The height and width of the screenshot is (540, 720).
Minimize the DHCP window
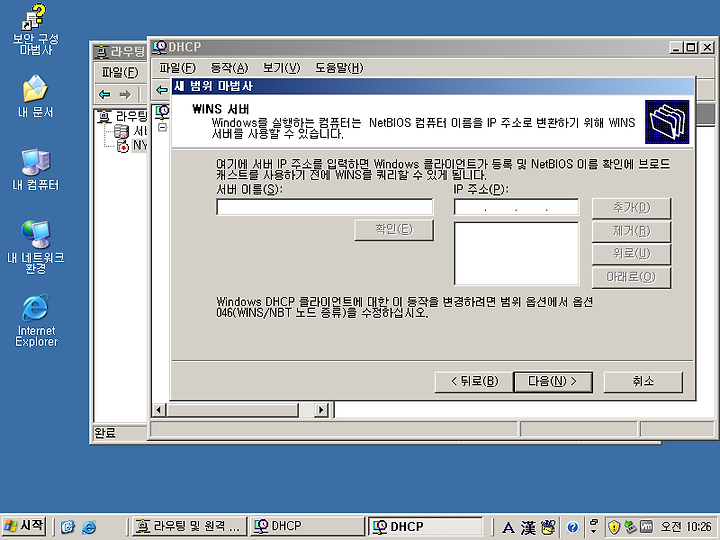point(675,47)
